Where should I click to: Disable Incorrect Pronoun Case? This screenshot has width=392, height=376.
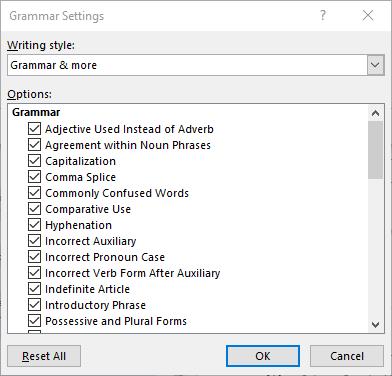(35, 257)
